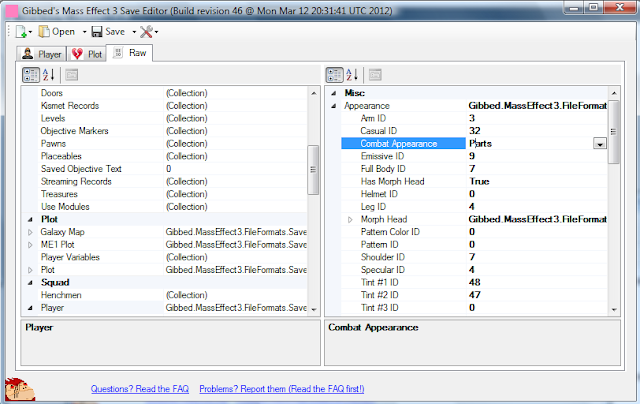Expand the Galaxy Map node
Image resolution: width=640 pixels, height=404 pixels.
30,232
